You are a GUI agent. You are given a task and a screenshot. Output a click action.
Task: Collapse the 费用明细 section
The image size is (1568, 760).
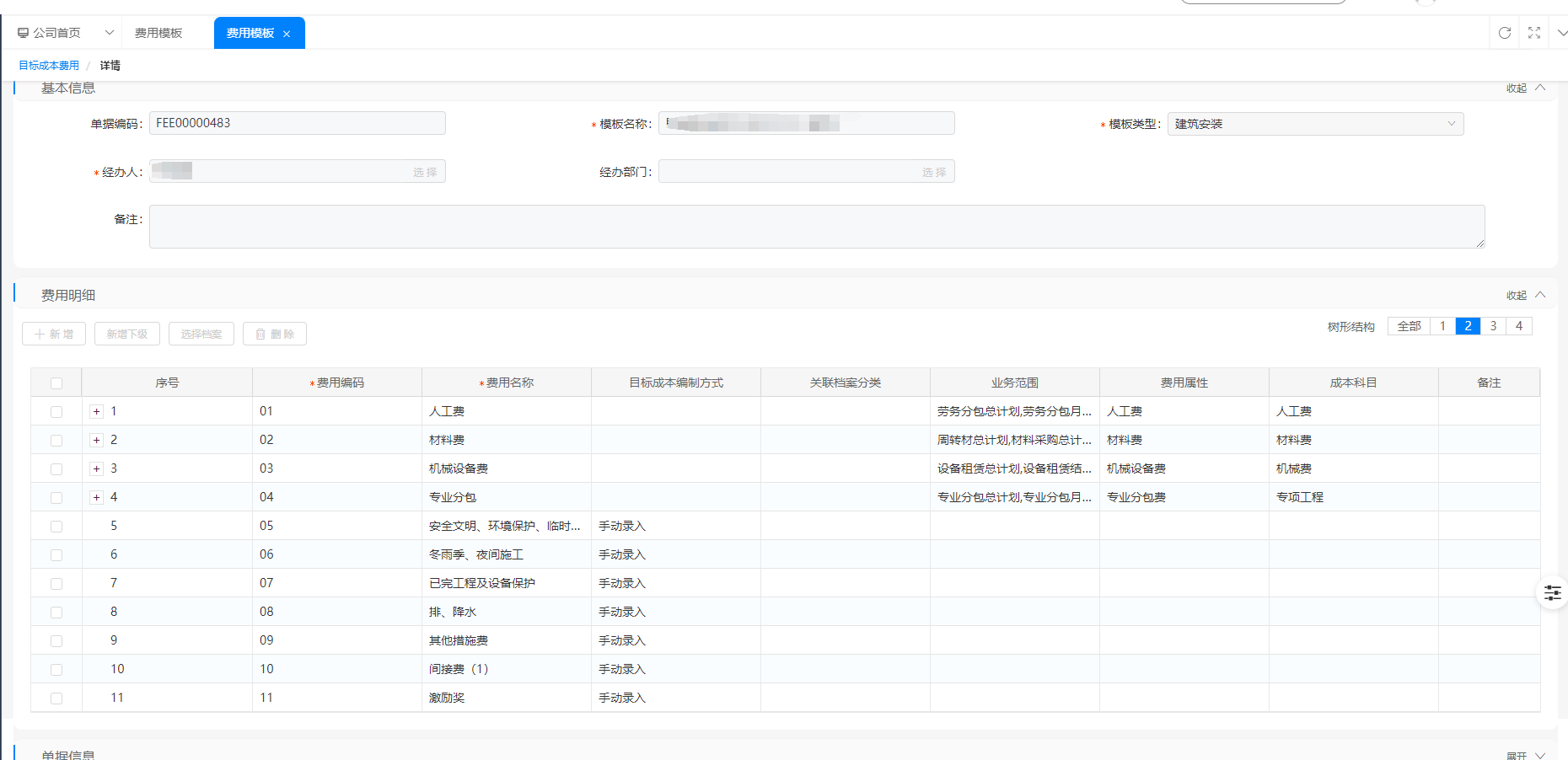click(x=1526, y=295)
